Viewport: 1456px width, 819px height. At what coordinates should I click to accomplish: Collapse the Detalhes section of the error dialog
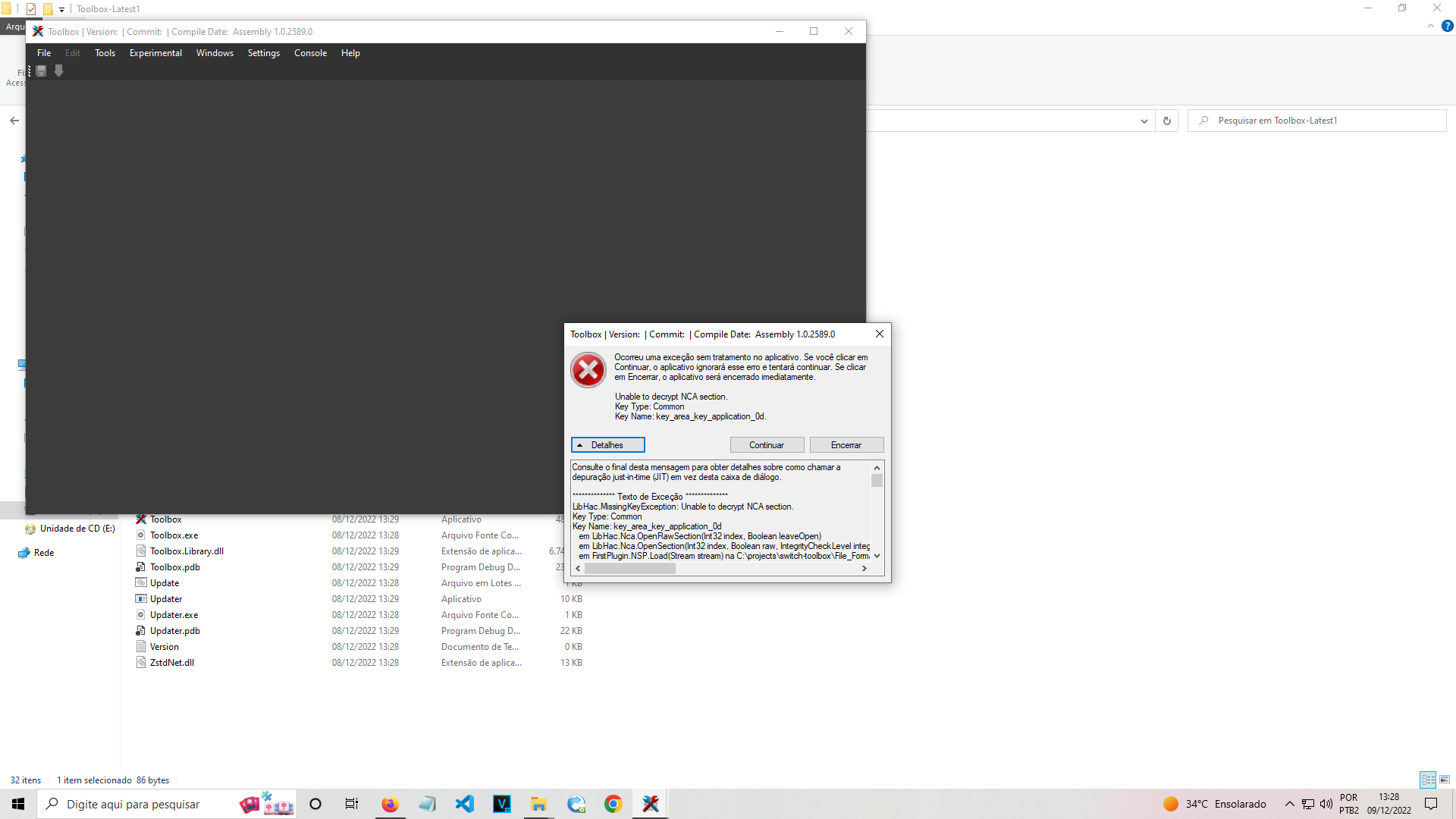click(x=607, y=444)
